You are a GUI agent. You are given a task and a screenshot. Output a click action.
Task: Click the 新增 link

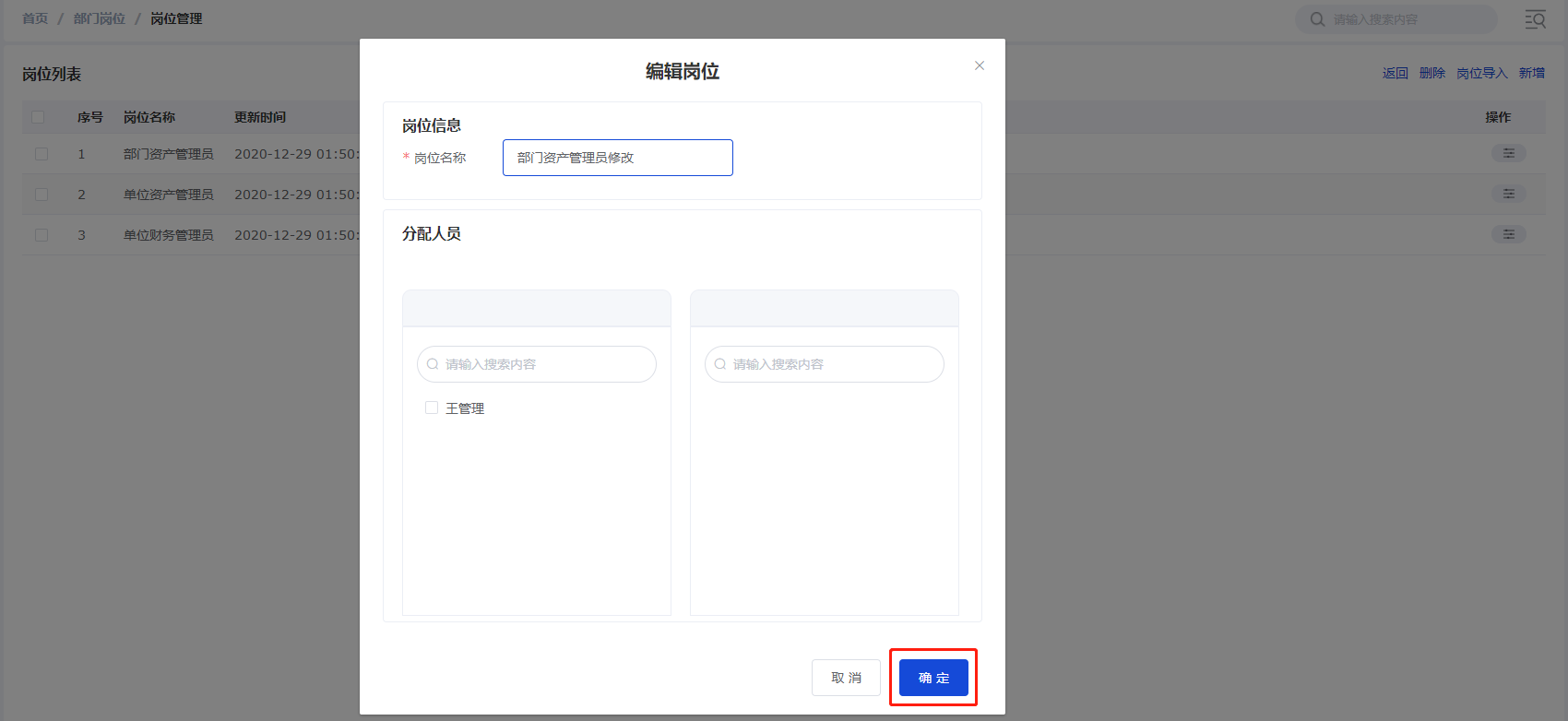[1531, 73]
